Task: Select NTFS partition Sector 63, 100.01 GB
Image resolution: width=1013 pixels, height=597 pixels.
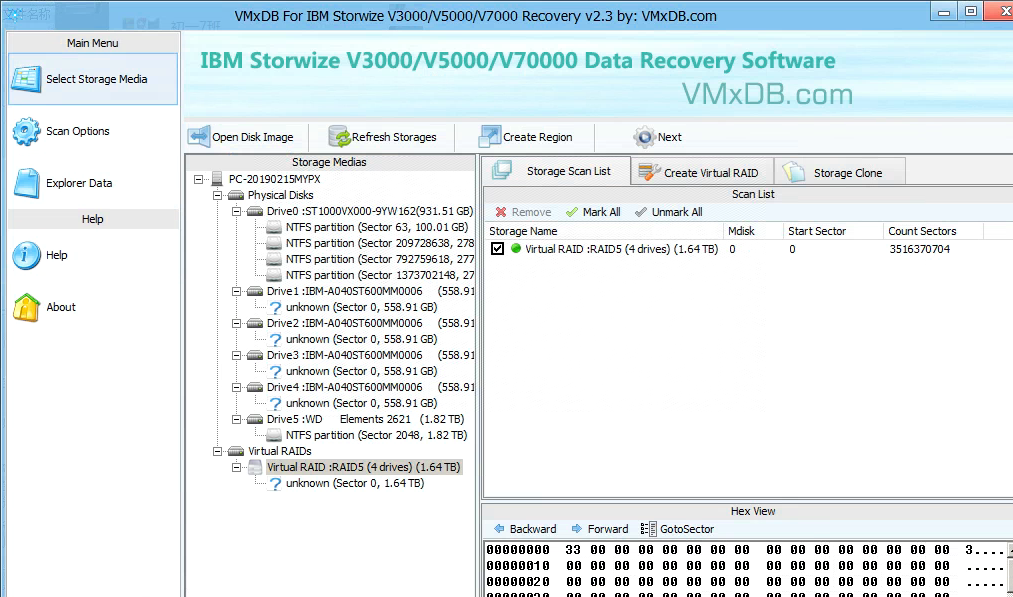Action: tap(377, 227)
